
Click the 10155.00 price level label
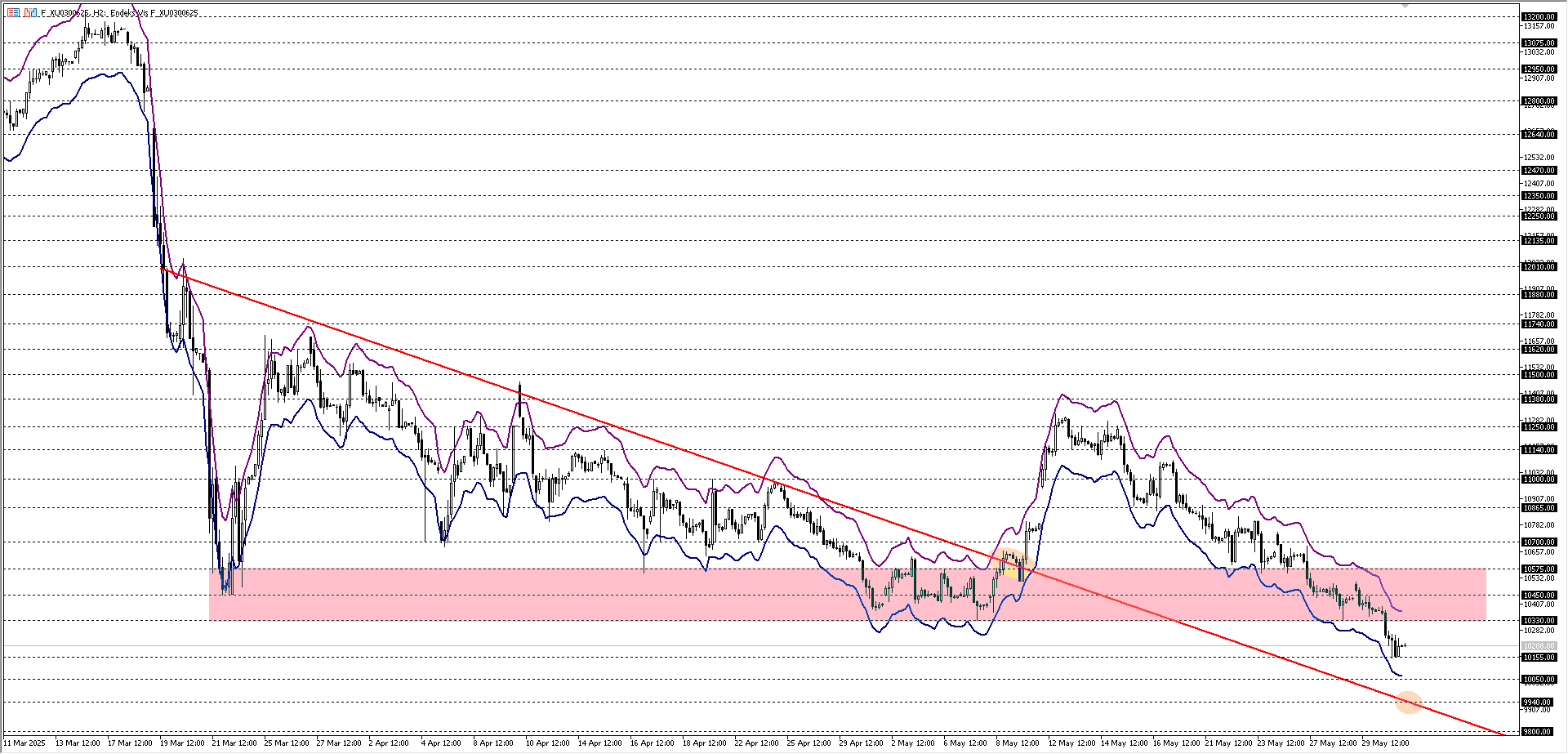point(1539,657)
